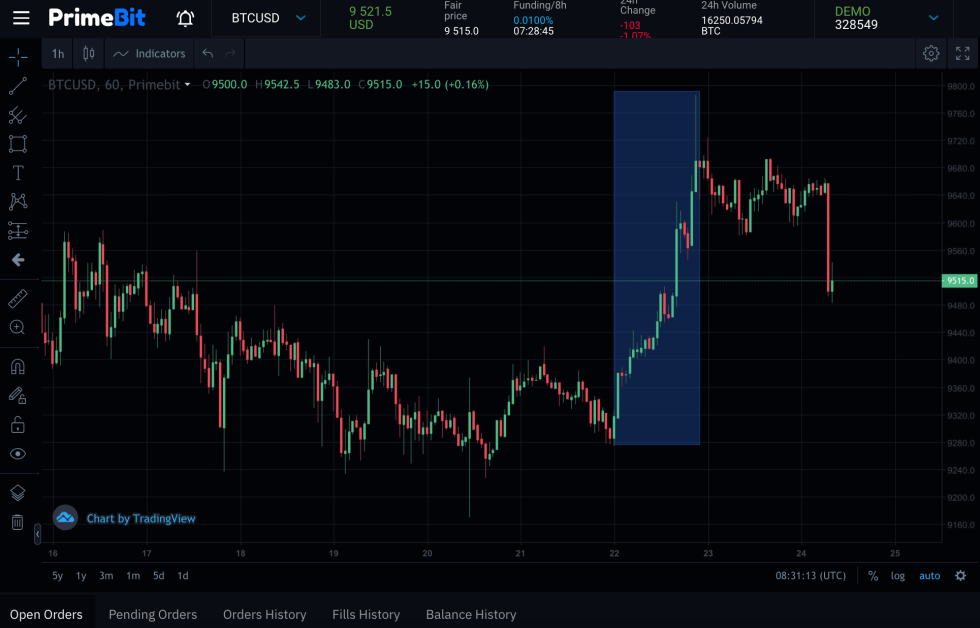Click the alarm bell notifications icon
The image size is (980, 628).
(x=185, y=18)
